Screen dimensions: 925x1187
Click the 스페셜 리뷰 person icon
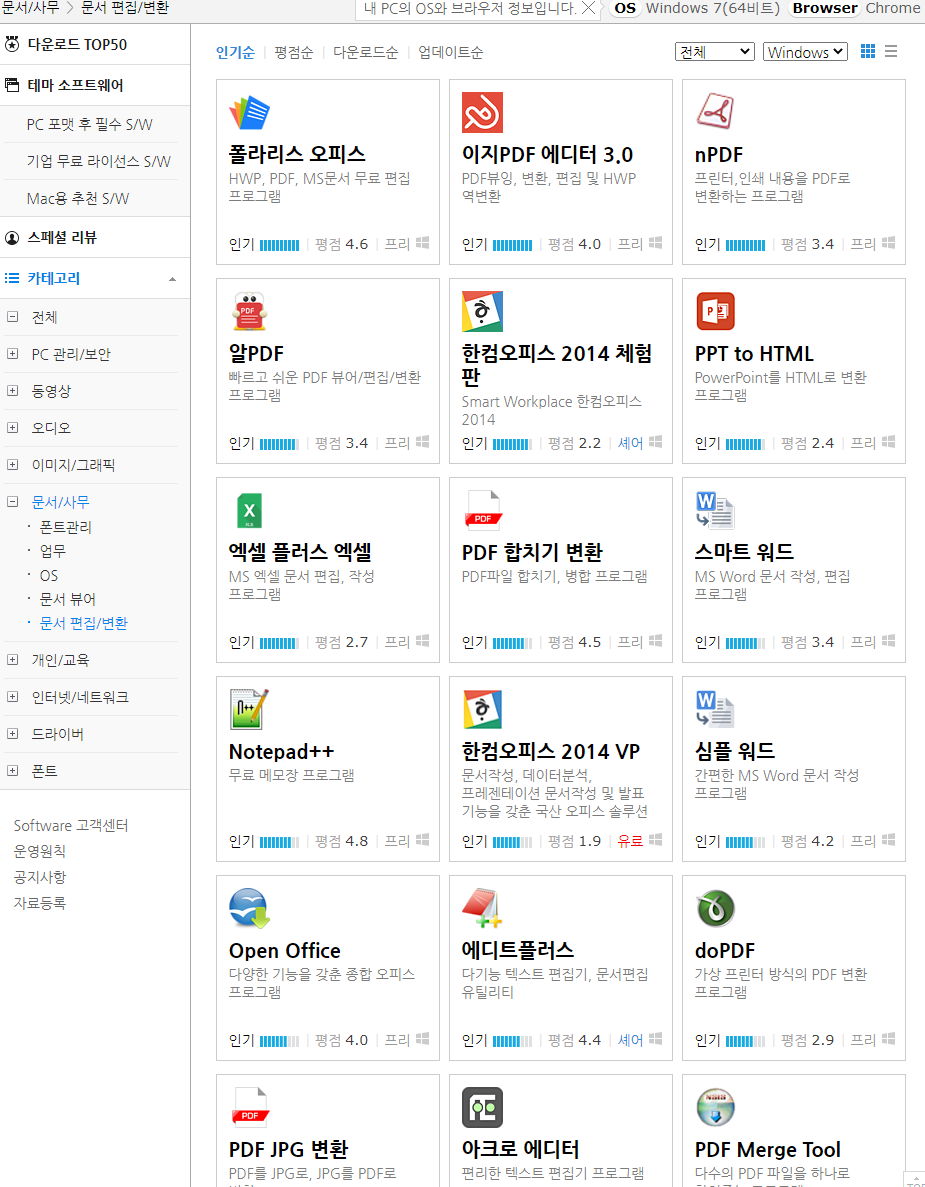pos(12,237)
